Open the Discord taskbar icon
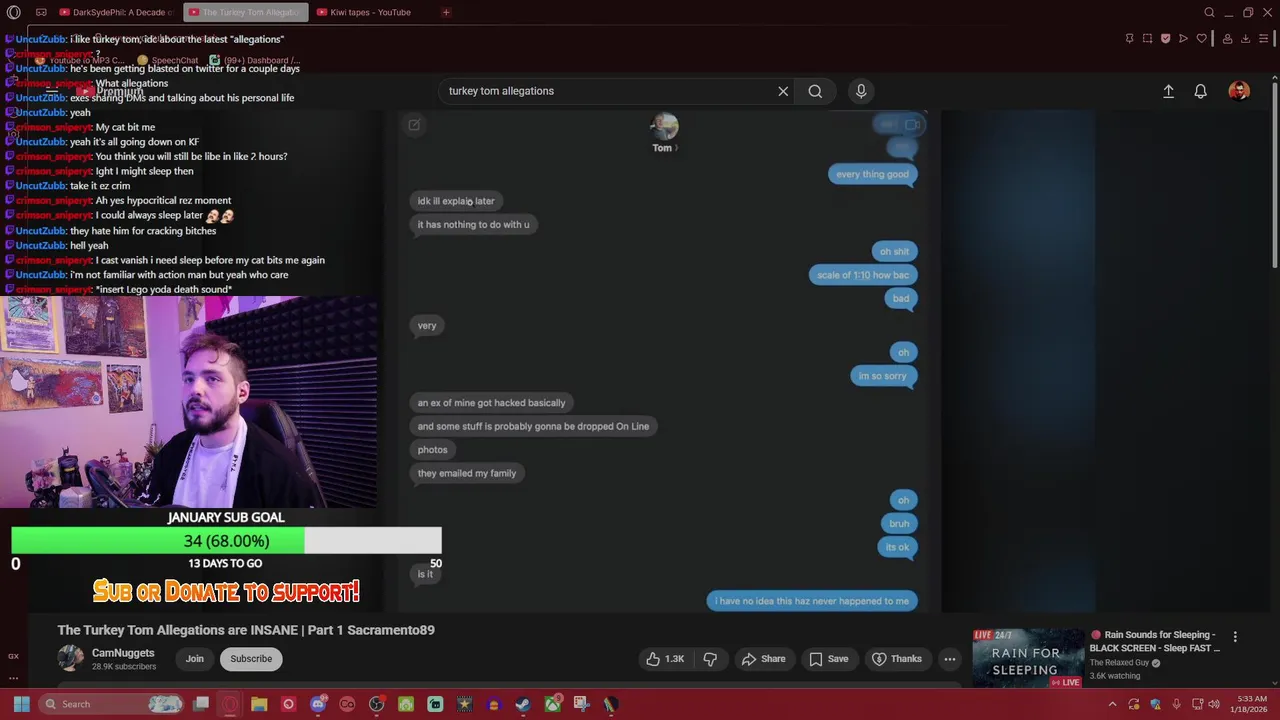 tap(318, 704)
